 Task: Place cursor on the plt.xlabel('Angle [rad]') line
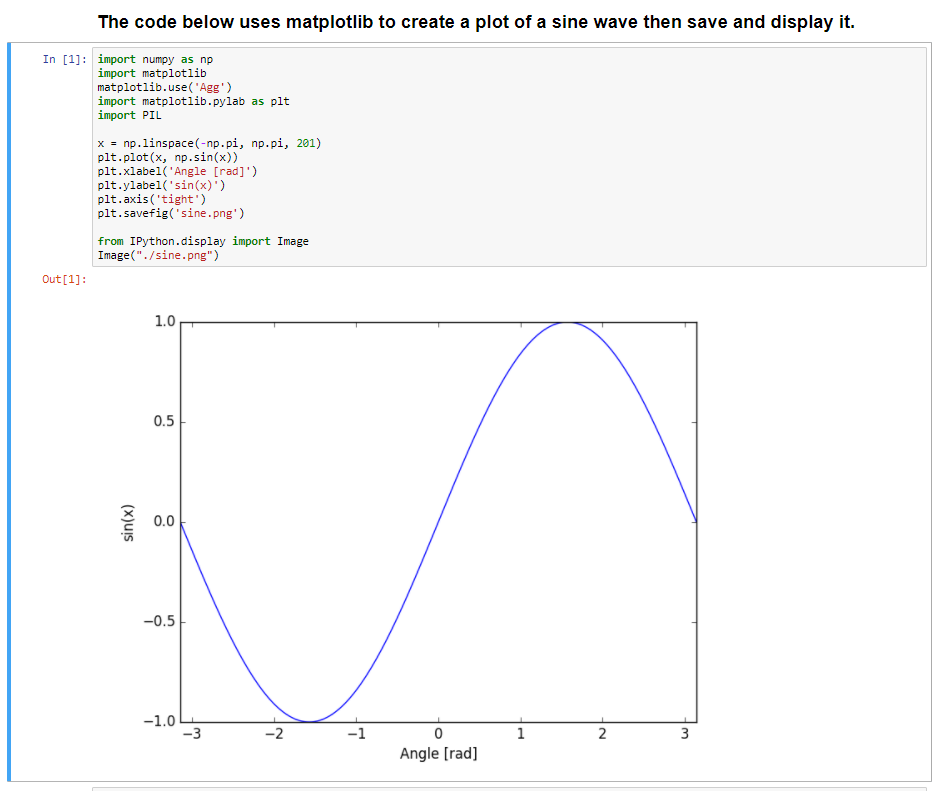click(177, 172)
